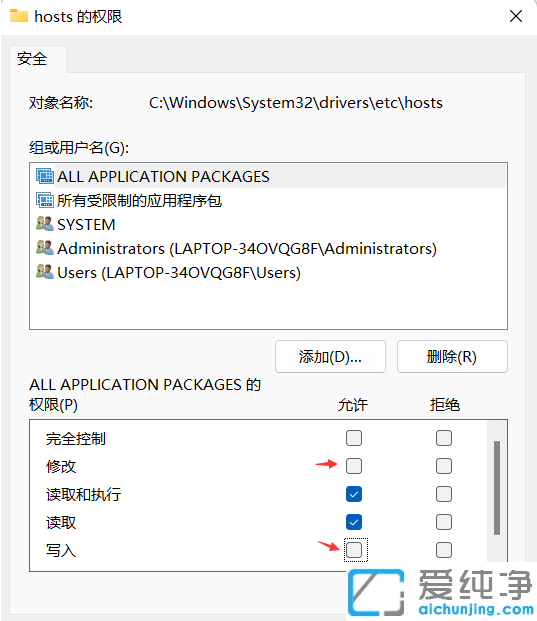Deny 完全控制 permission
This screenshot has height=621, width=537.
tap(444, 438)
